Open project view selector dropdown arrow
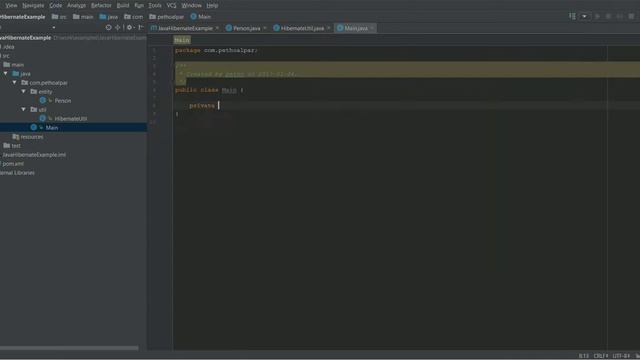 pos(53,28)
